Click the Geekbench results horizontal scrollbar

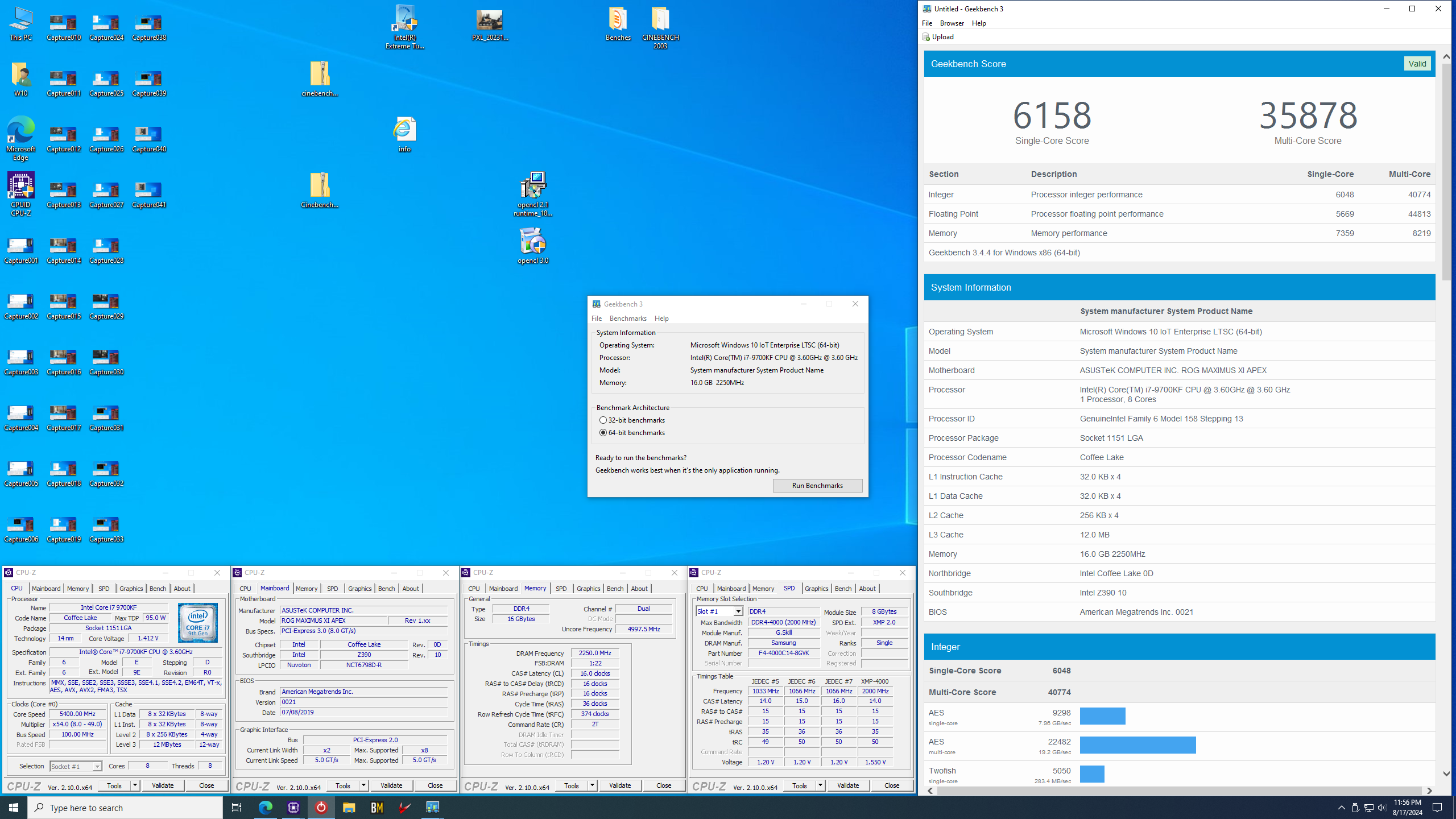point(1178,791)
